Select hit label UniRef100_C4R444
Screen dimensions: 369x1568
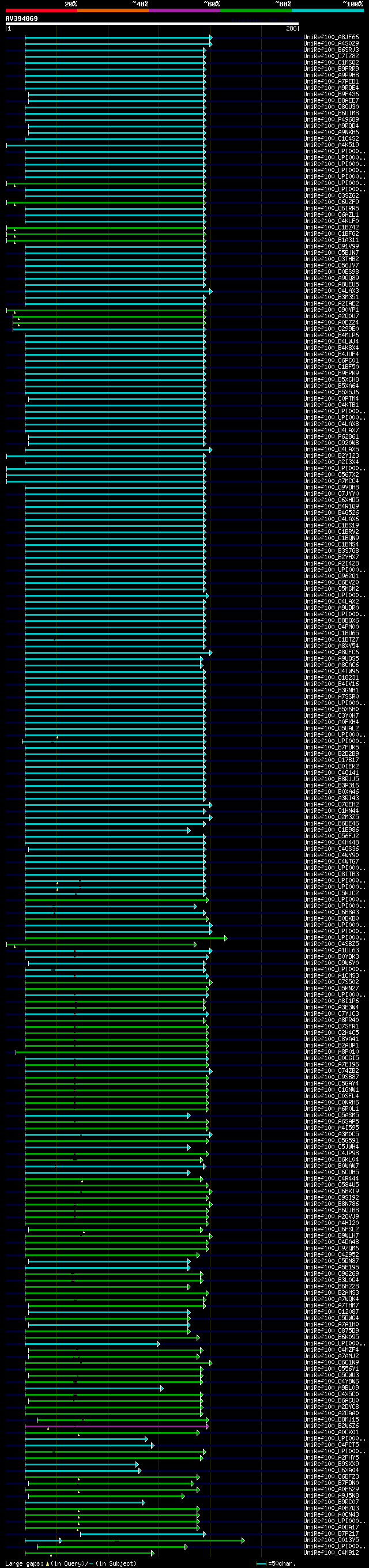(x=332, y=1179)
